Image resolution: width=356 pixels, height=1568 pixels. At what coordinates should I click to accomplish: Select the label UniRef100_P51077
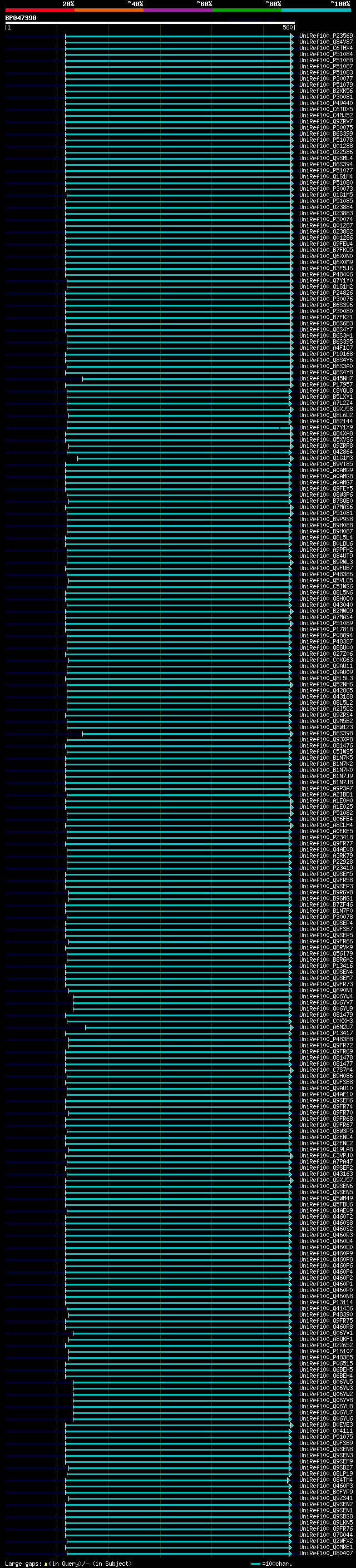[326, 170]
